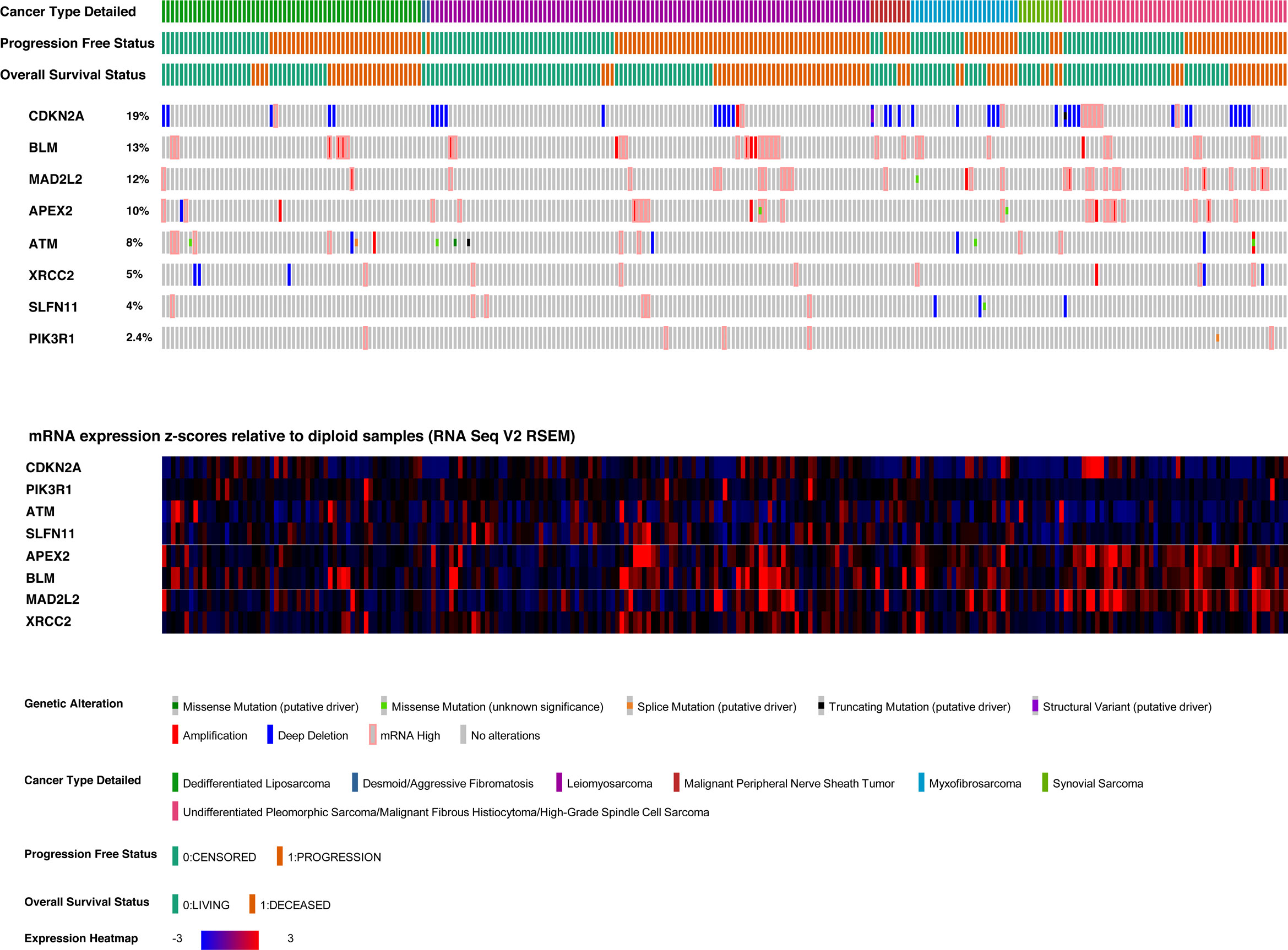Click the XRCC2 heatmap row label
The height and width of the screenshot is (950, 1288).
click(48, 621)
